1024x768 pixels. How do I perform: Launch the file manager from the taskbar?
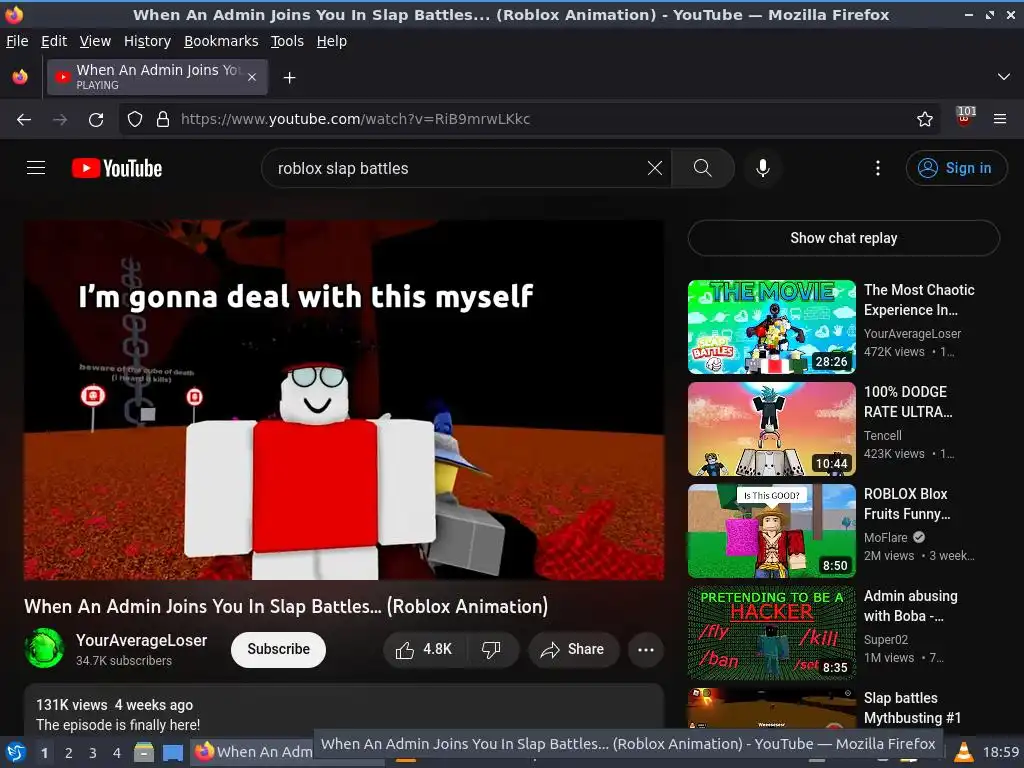coord(144,752)
